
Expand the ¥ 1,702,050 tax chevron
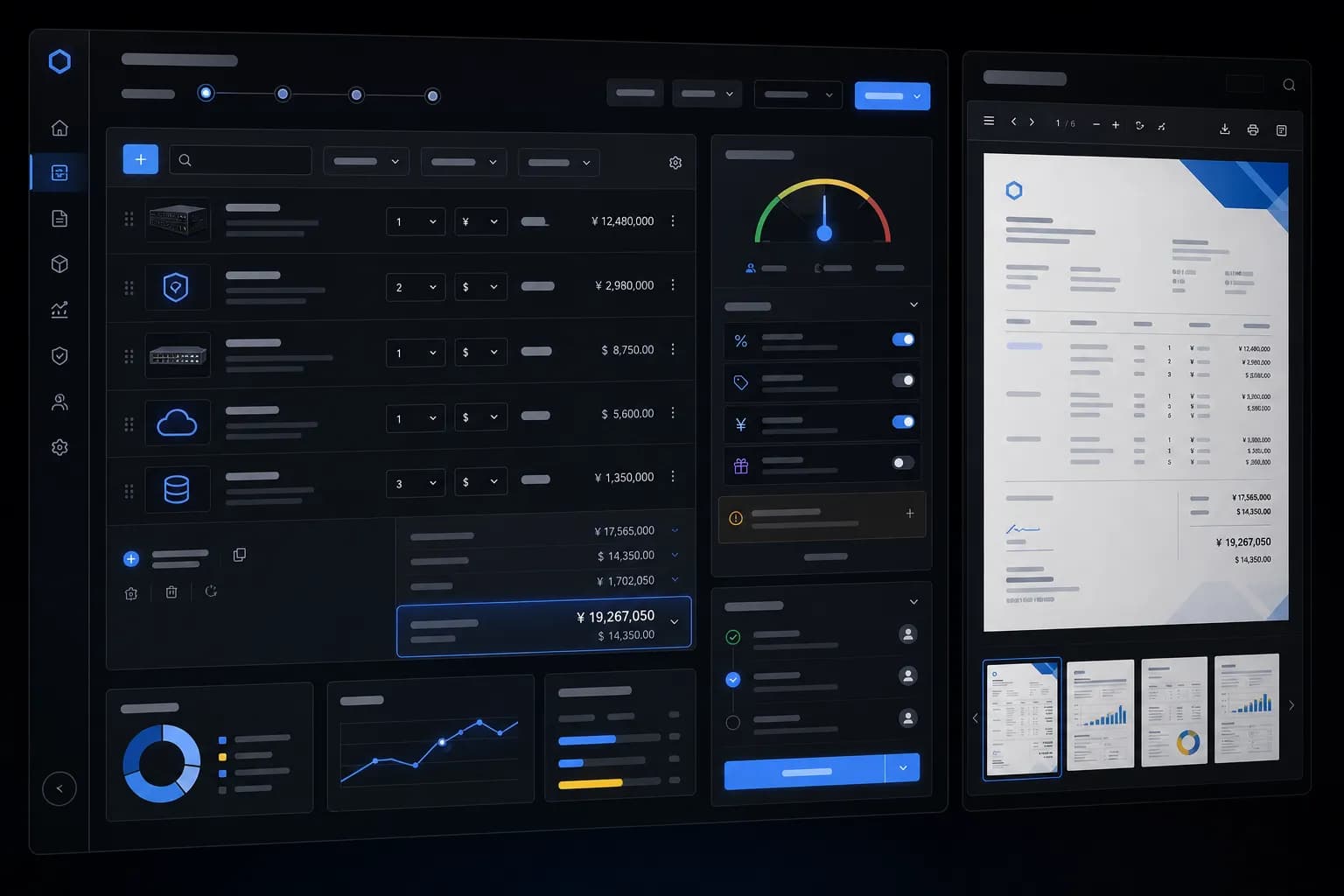(675, 579)
